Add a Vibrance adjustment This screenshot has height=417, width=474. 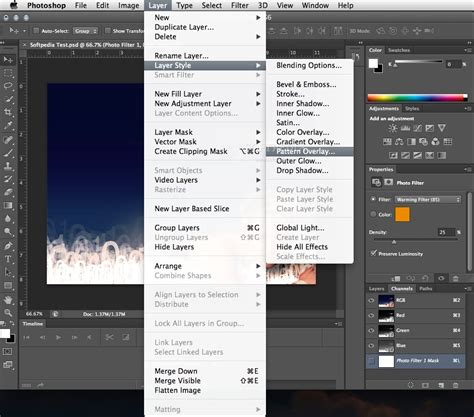442,128
